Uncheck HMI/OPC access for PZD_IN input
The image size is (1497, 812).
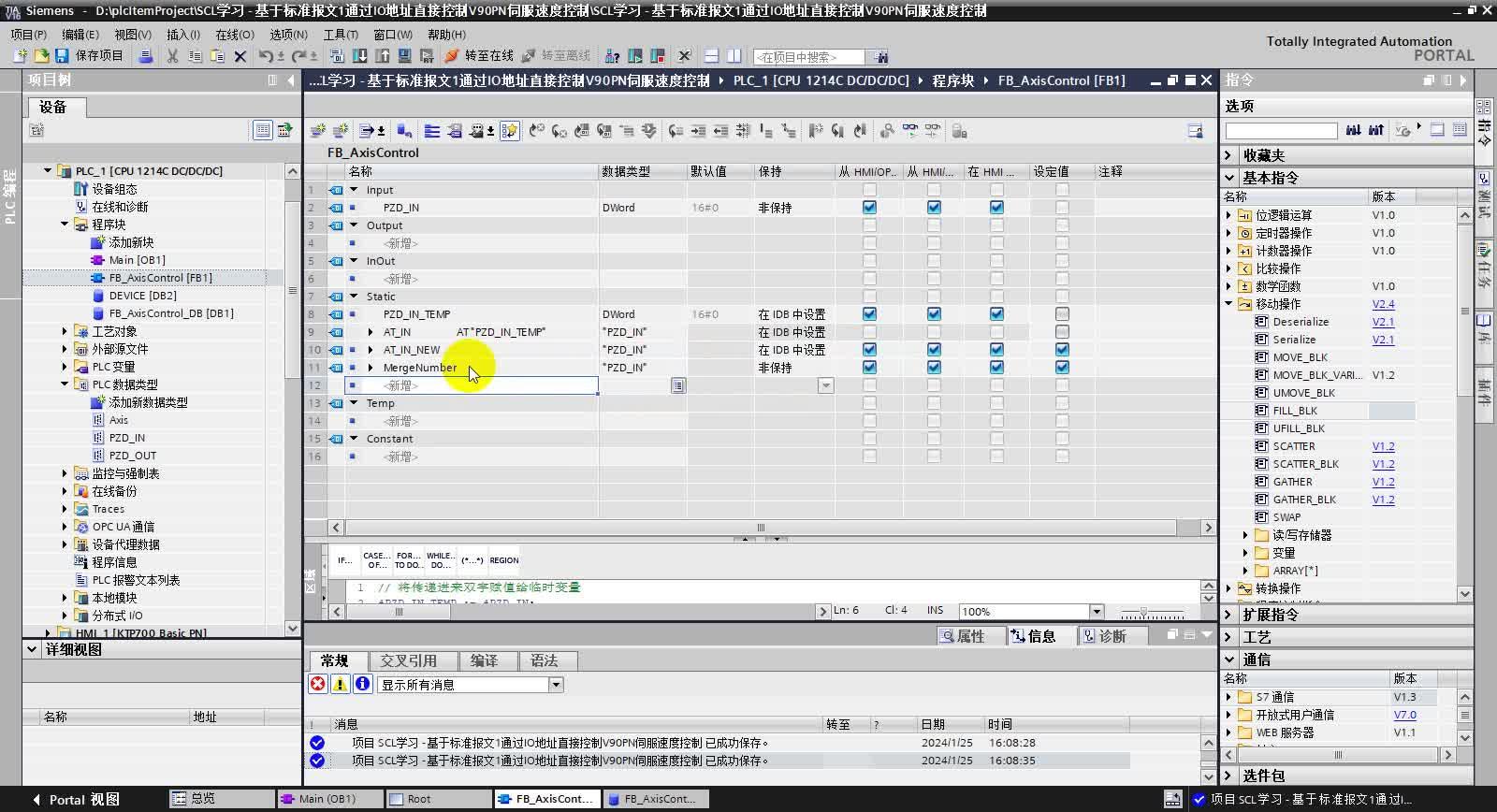point(870,208)
